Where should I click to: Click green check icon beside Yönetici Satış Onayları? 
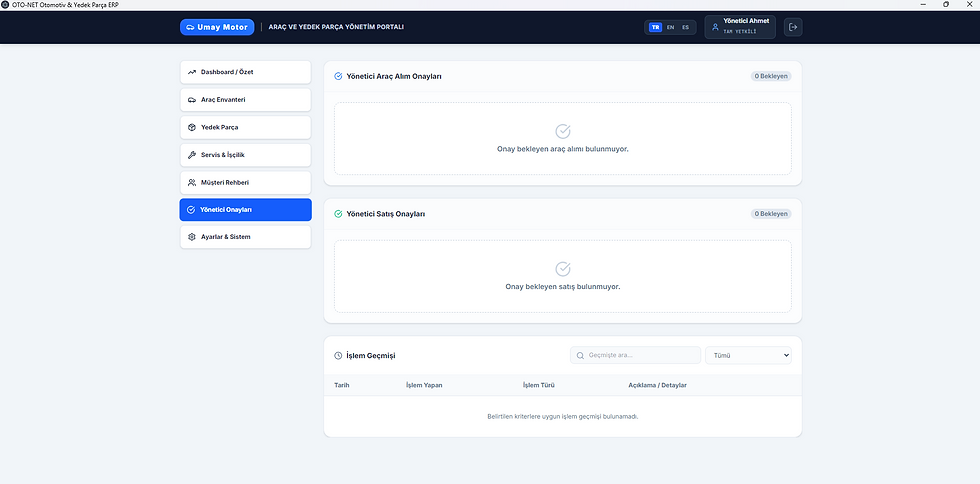coord(338,214)
